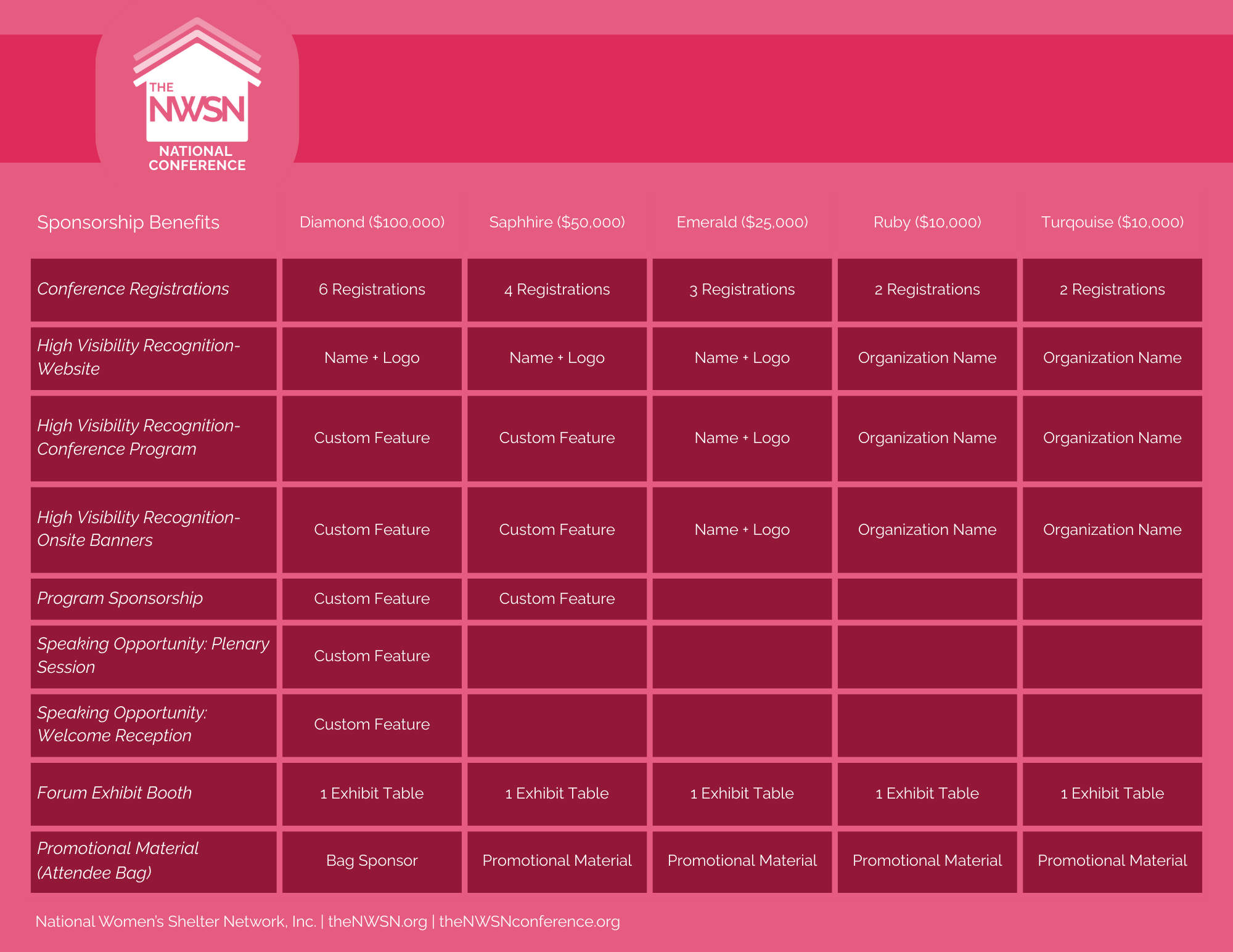Click the Ruby ($10,000) header

[927, 222]
